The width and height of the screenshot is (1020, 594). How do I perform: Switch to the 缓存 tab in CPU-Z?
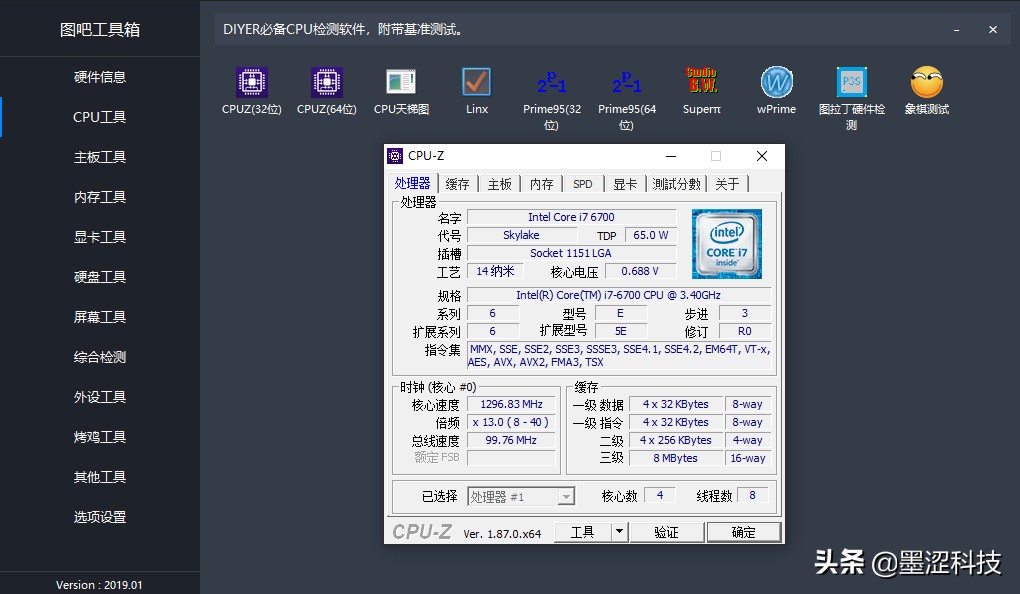(457, 184)
